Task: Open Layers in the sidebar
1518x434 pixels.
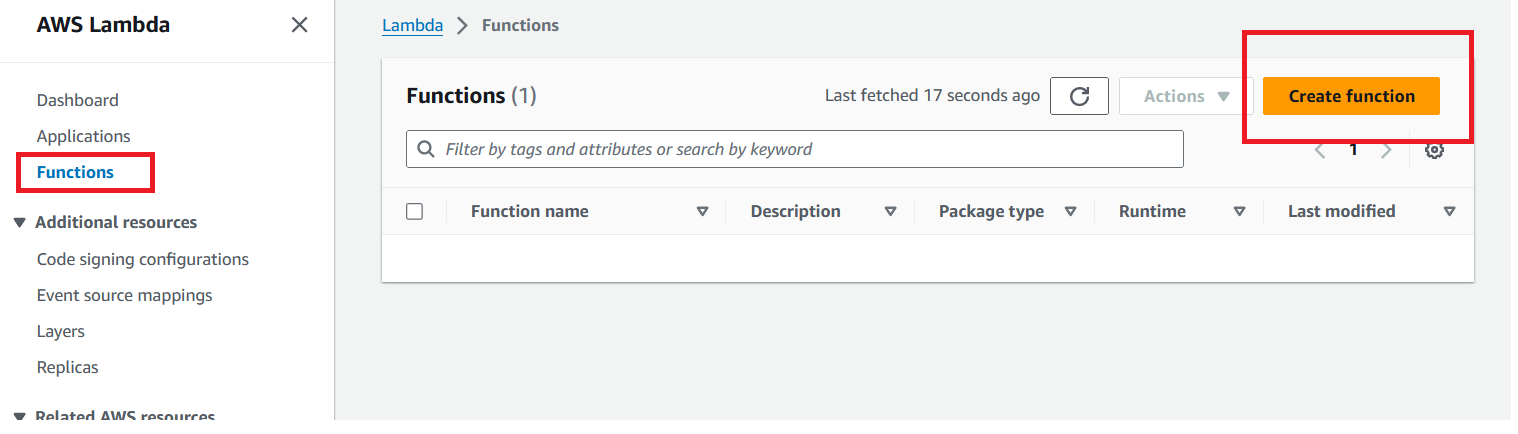Action: (60, 331)
